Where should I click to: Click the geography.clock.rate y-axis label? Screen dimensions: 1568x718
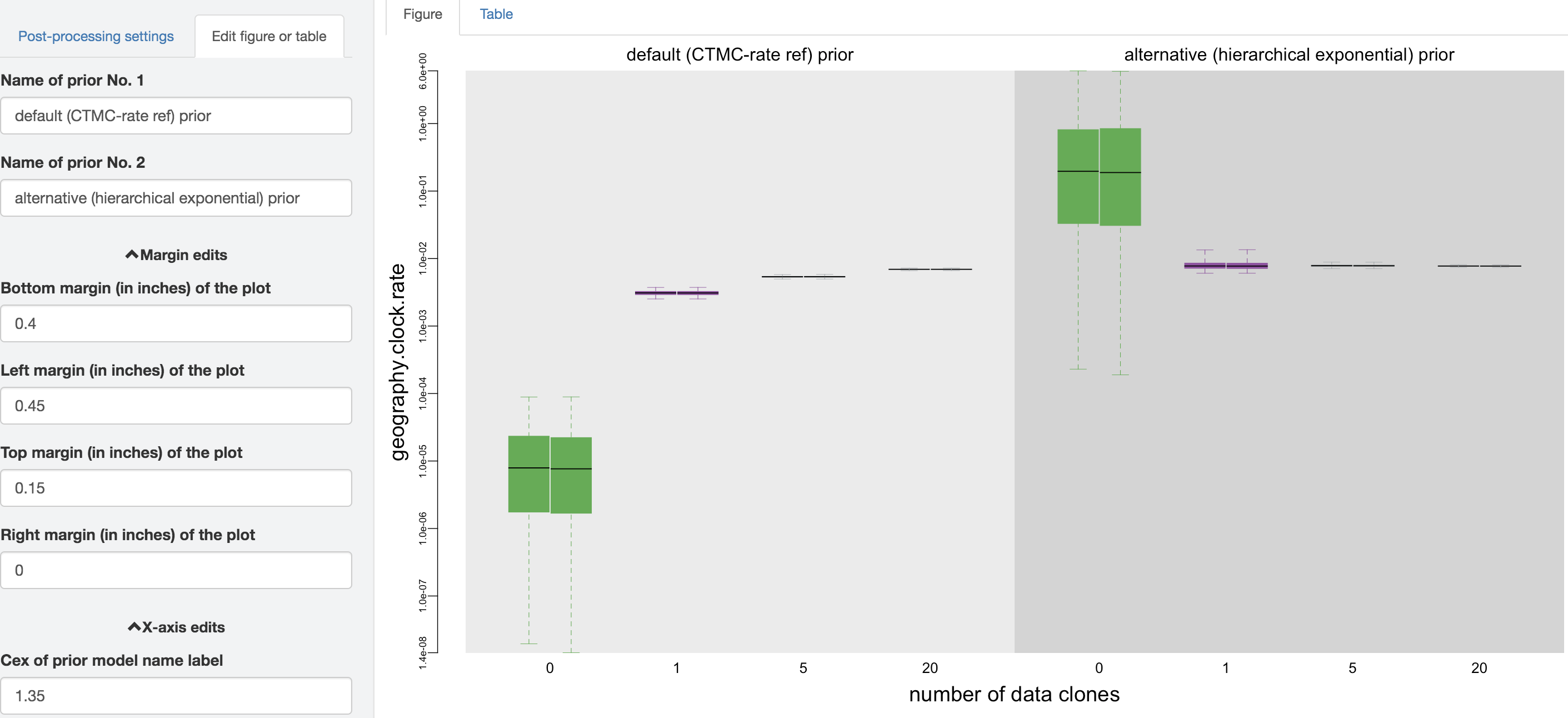click(397, 362)
